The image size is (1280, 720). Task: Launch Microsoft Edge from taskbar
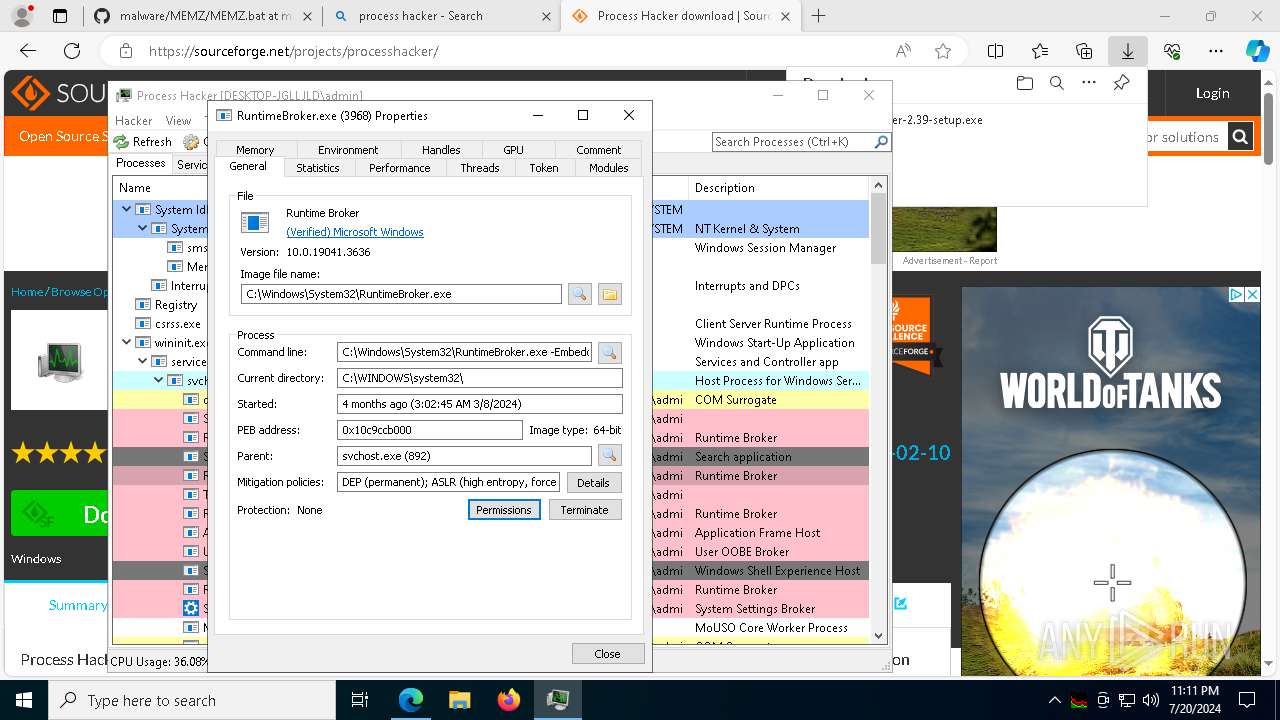click(411, 700)
